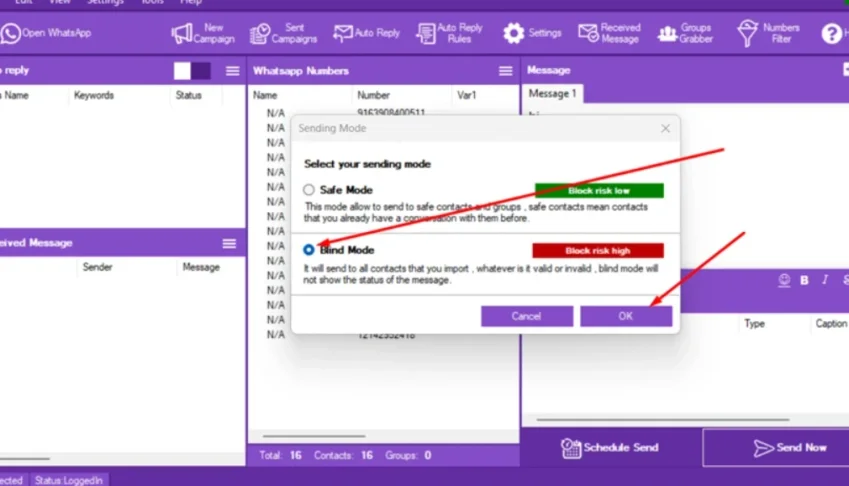849x486 pixels.
Task: Launch the Groups Grabber
Action: point(685,33)
